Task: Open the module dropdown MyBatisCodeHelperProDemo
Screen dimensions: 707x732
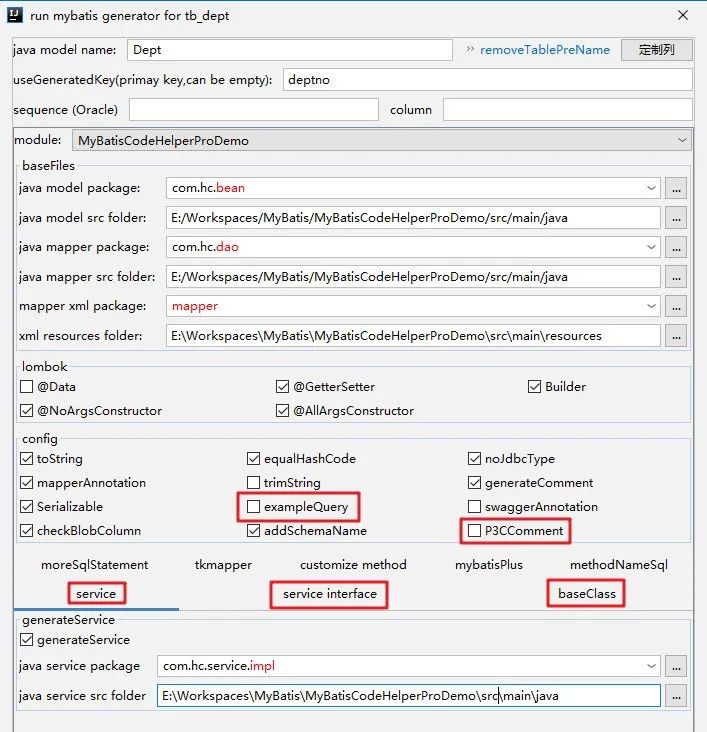Action: coord(382,141)
